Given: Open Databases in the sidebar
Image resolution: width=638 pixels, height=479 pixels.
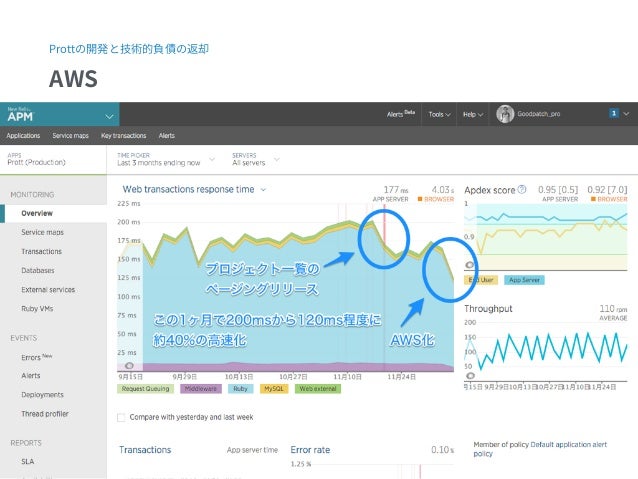Looking at the screenshot, I should tap(37, 270).
